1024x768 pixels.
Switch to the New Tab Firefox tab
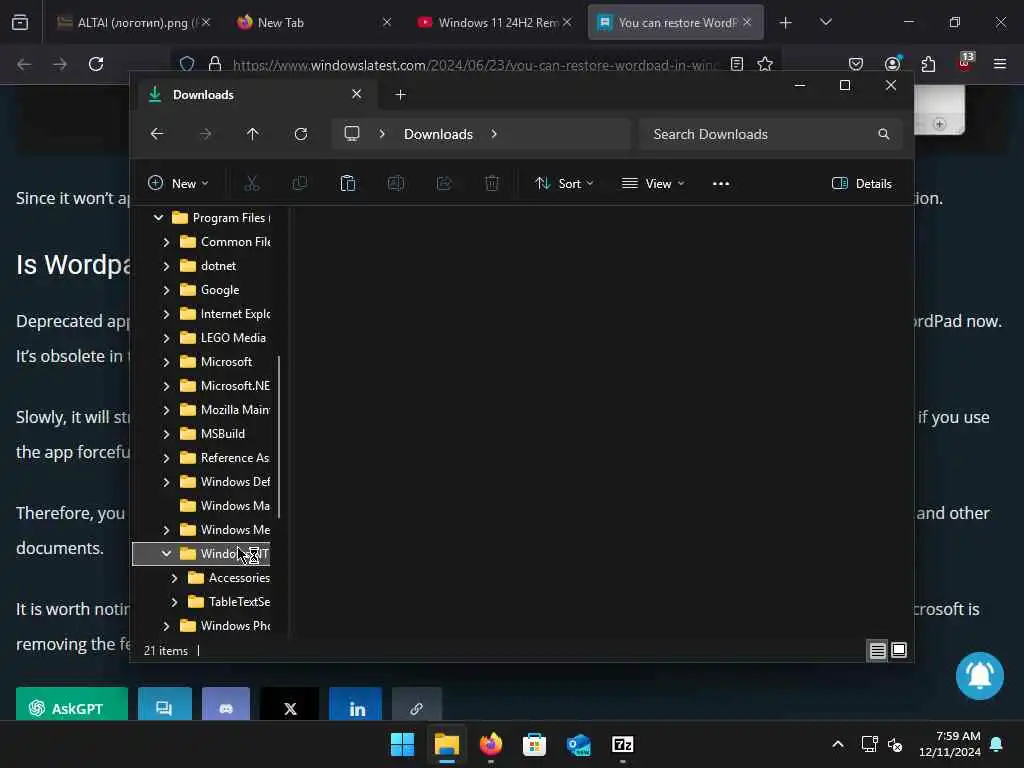pos(313,22)
